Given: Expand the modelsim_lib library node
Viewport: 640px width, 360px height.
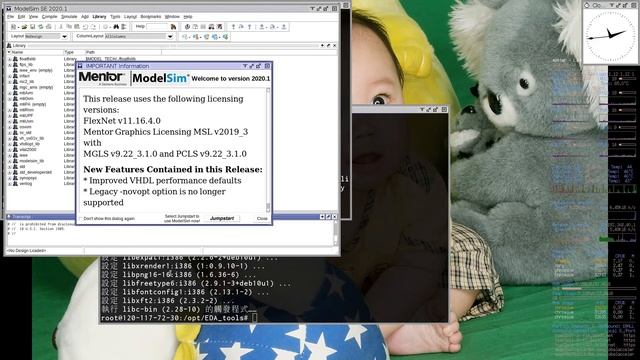Looking at the screenshot, I should pos(9,161).
